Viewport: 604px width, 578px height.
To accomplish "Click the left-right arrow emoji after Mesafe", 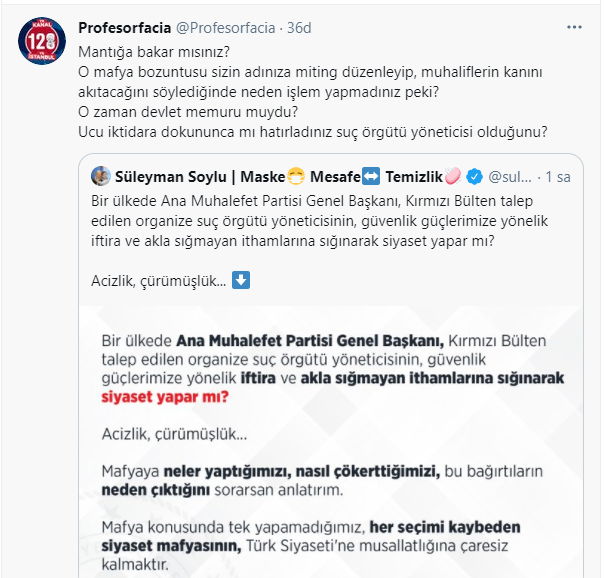I will click(x=369, y=177).
